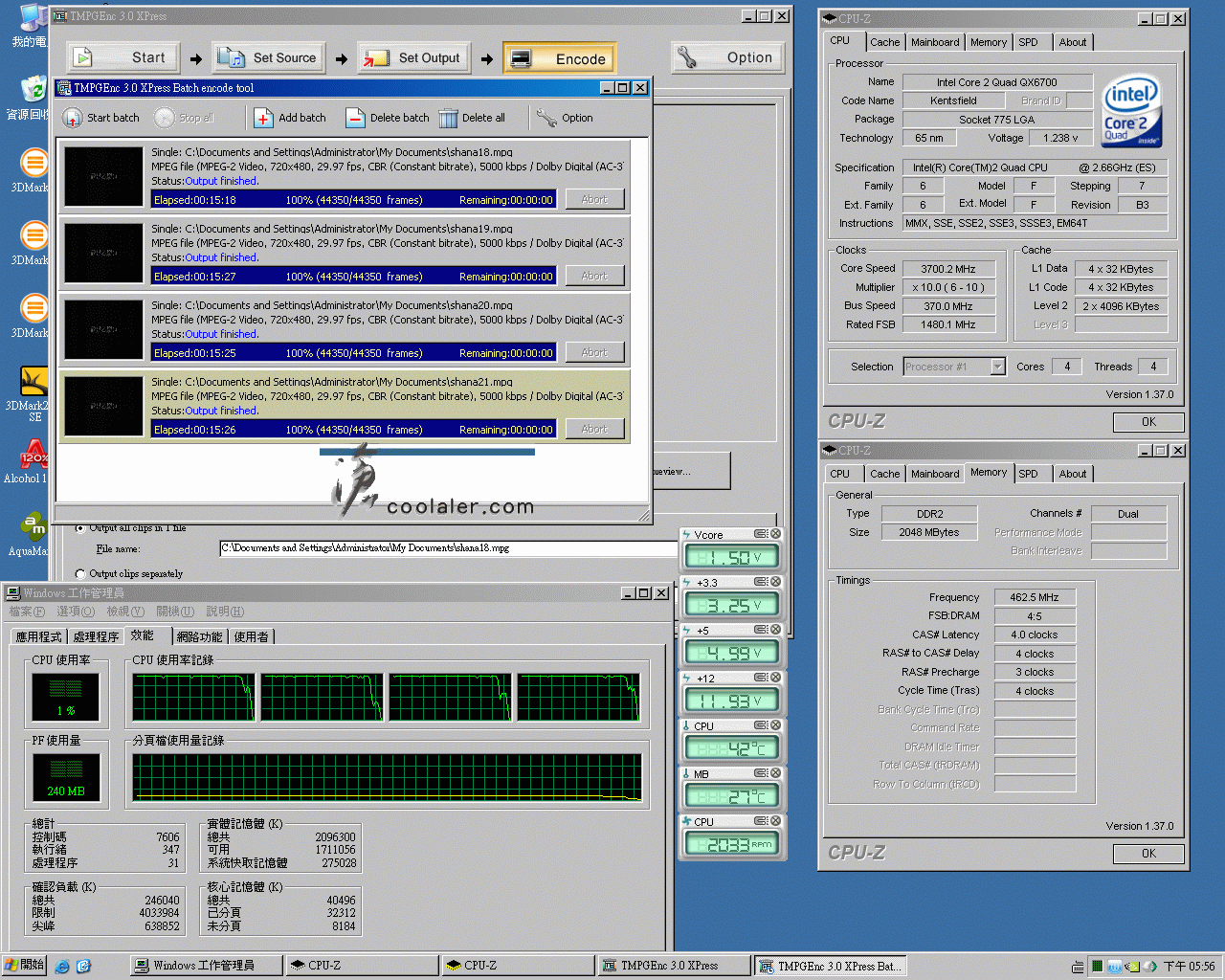The width and height of the screenshot is (1225, 980).
Task: Open the 選項(O) menu in Task Manager
Action: [x=76, y=612]
